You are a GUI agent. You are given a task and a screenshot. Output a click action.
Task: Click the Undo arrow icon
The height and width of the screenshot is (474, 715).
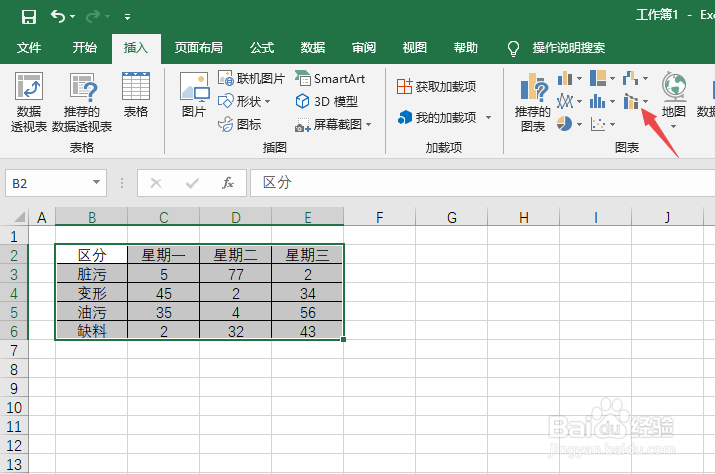pos(58,16)
